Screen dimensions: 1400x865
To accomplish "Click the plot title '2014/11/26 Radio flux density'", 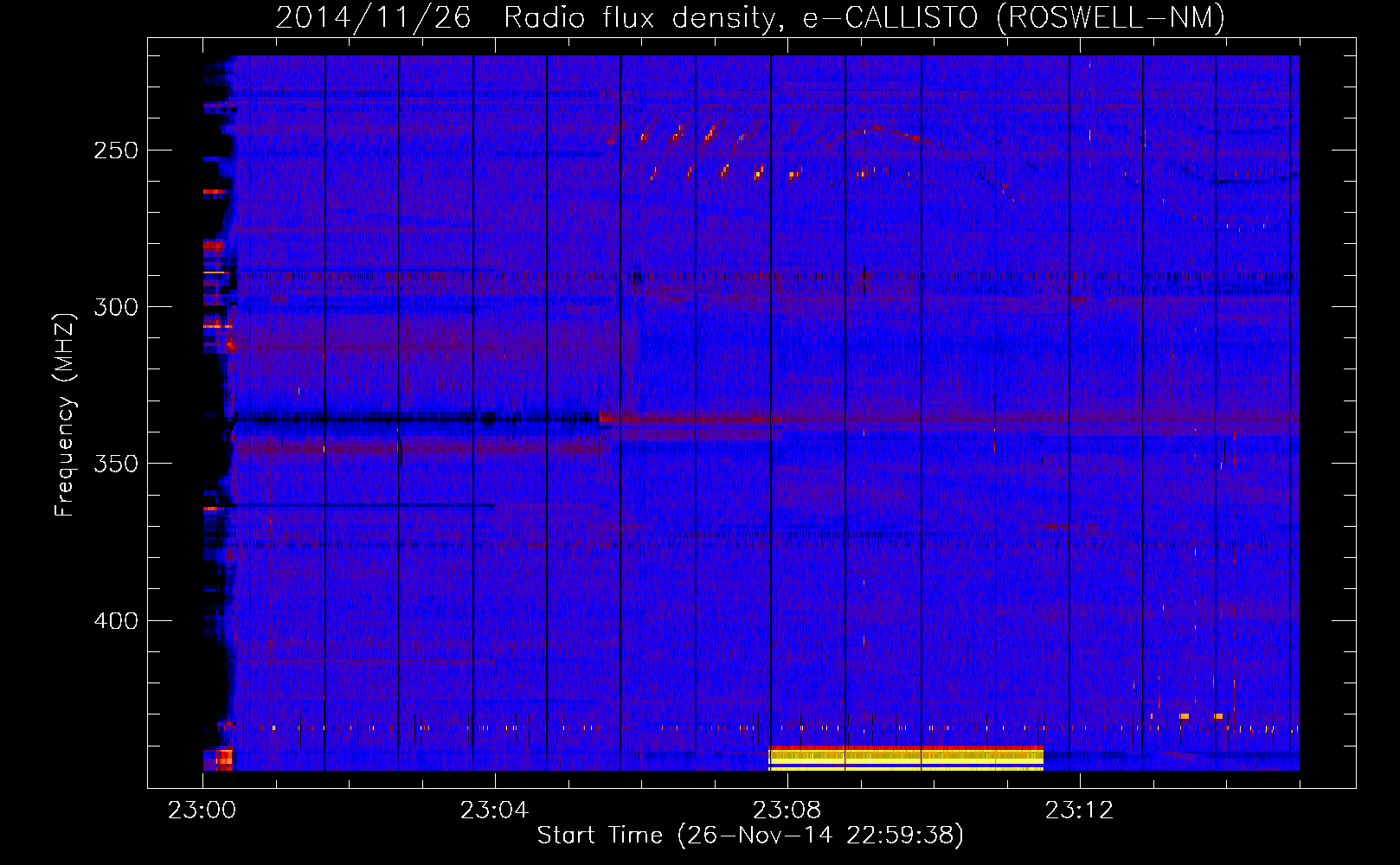I will tap(750, 17).
